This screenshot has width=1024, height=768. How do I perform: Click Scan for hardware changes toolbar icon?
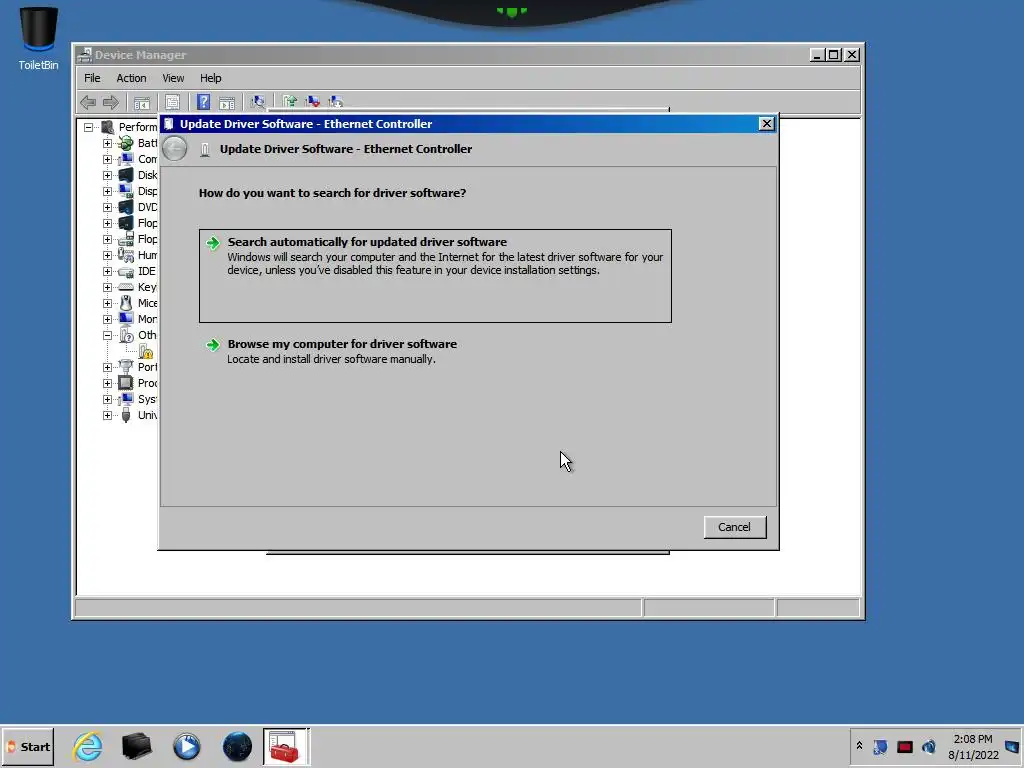tap(258, 102)
